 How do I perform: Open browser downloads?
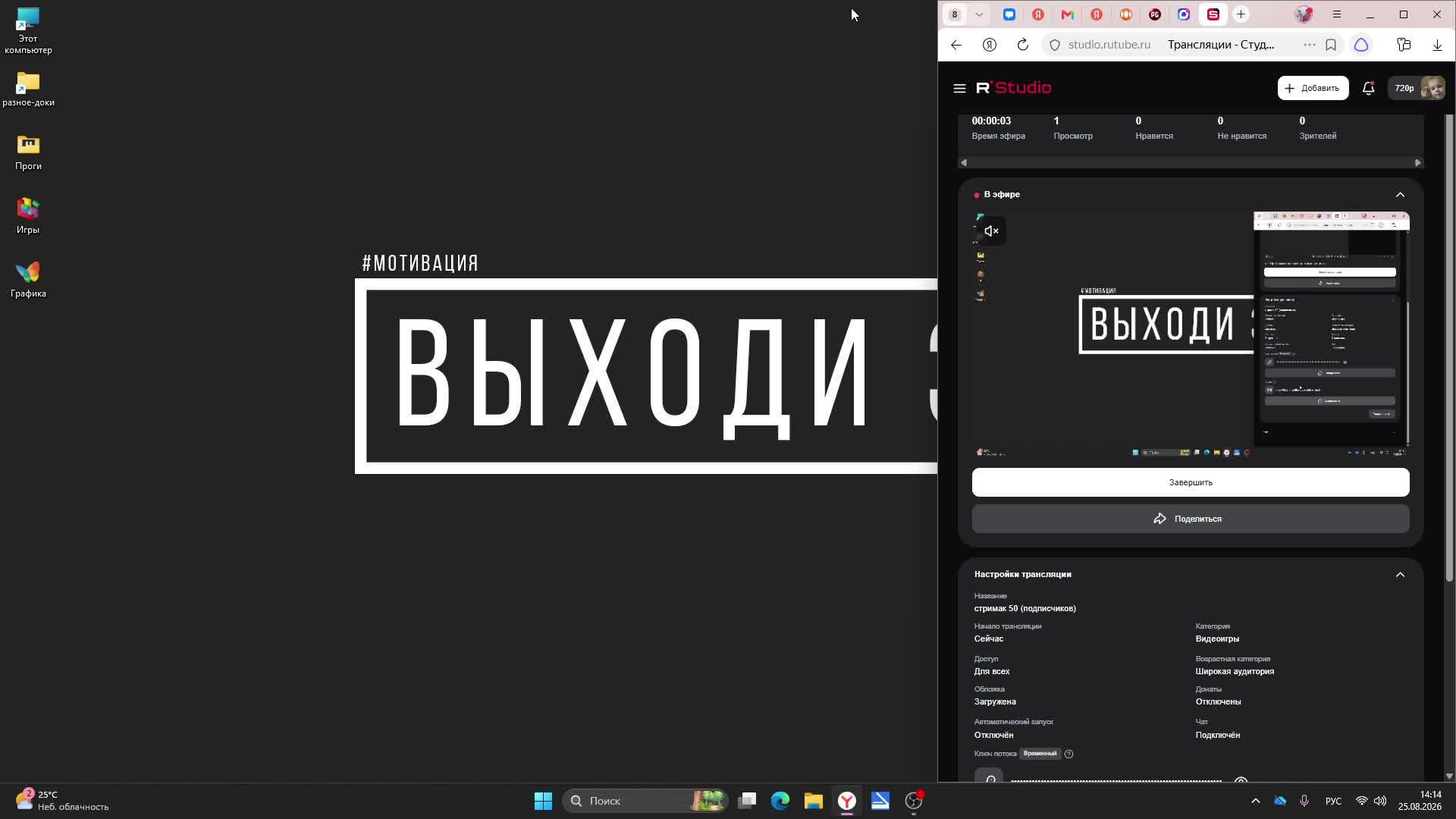(1437, 45)
